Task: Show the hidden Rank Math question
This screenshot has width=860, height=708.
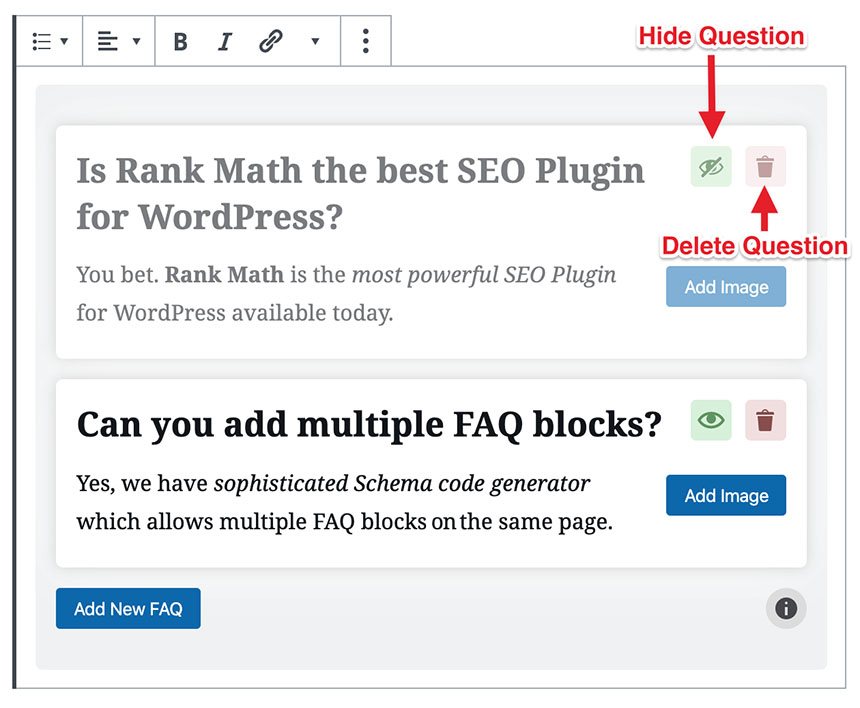Action: click(711, 166)
